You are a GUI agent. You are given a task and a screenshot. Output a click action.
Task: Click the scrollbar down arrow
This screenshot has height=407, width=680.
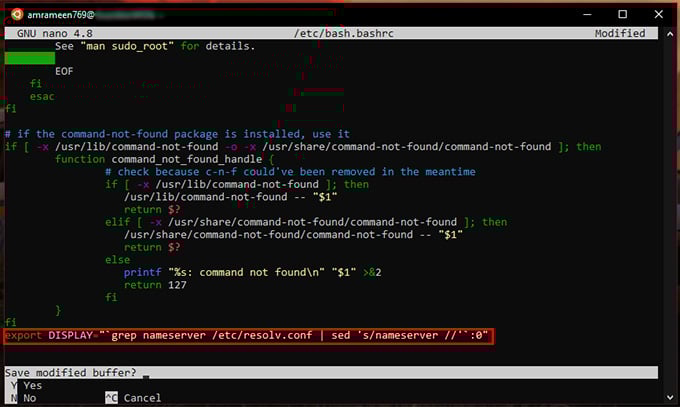(670, 397)
